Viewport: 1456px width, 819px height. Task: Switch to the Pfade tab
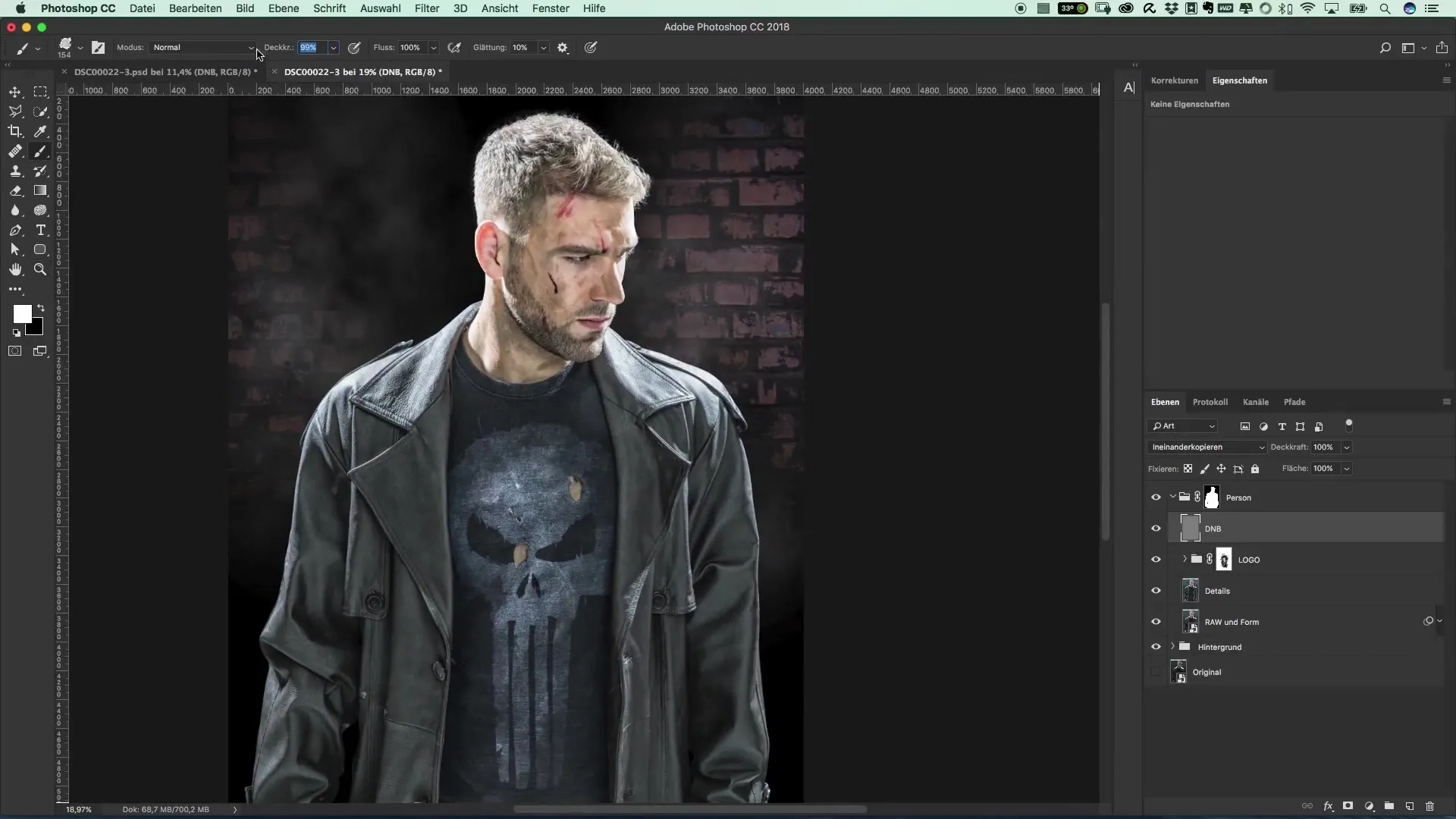[1294, 402]
